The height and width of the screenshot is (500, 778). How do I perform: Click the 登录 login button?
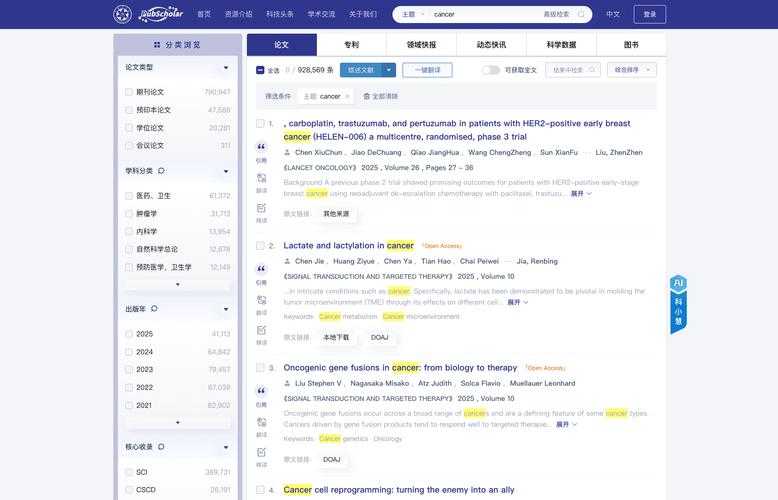click(649, 14)
